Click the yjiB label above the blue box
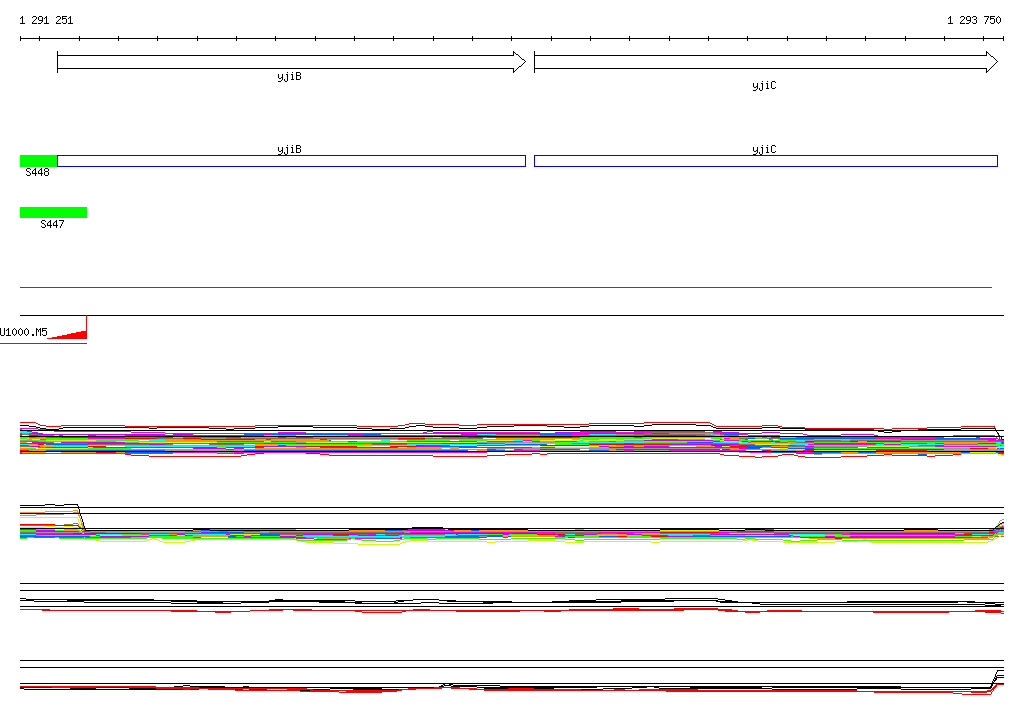This screenshot has width=1024, height=714. coord(289,150)
